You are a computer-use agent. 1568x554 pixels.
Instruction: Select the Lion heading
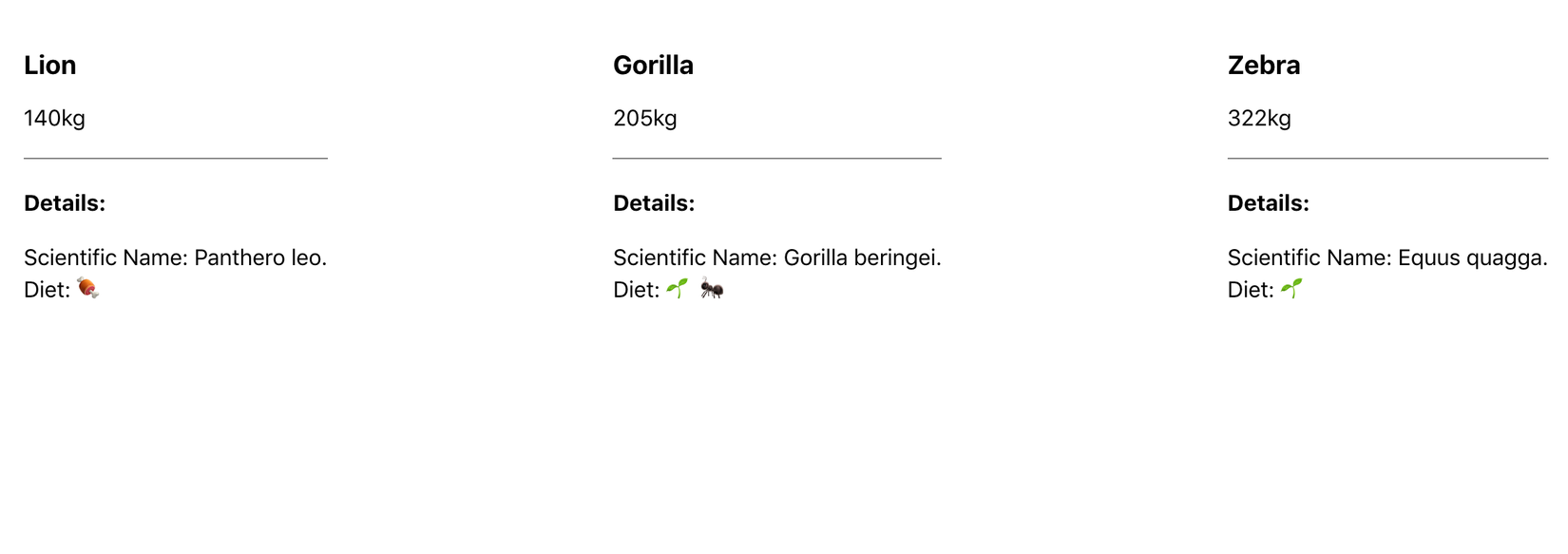(x=50, y=65)
